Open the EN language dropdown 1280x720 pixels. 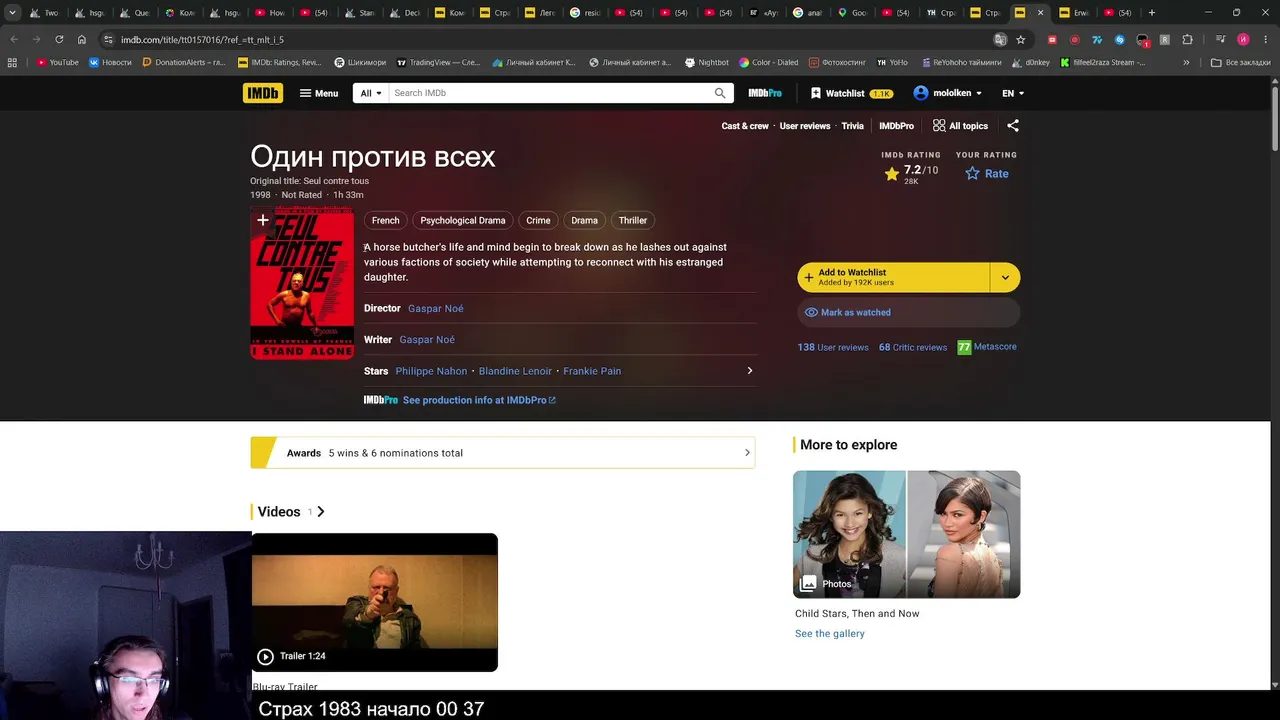(1013, 93)
